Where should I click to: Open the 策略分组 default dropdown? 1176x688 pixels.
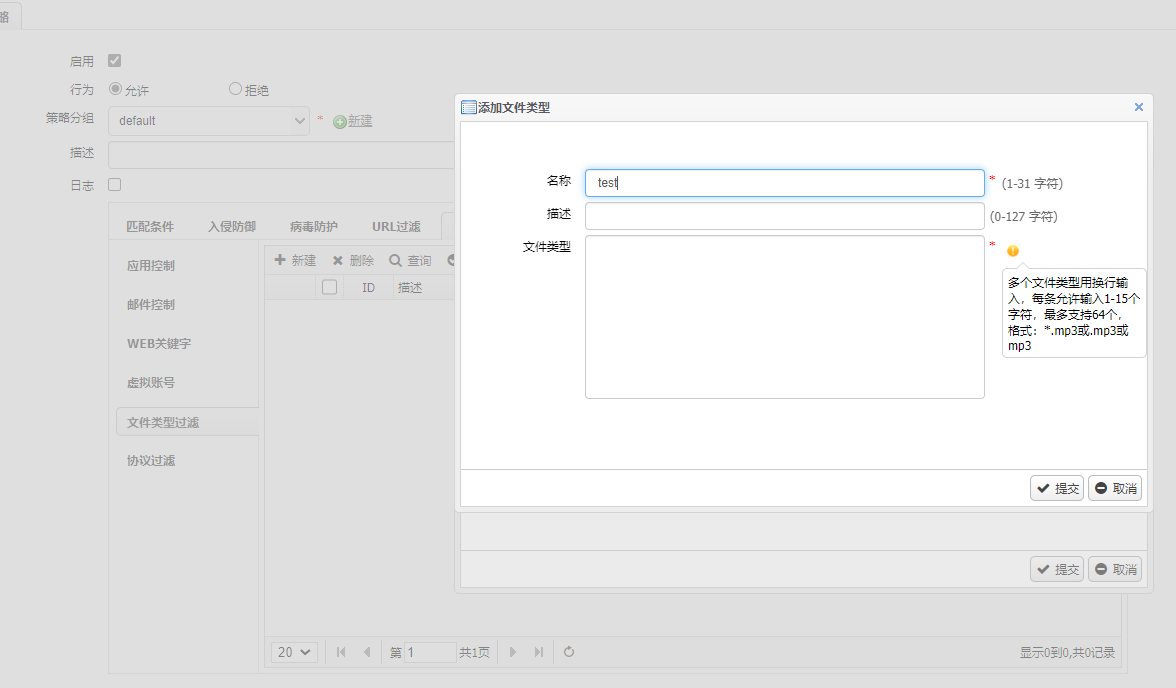click(209, 121)
